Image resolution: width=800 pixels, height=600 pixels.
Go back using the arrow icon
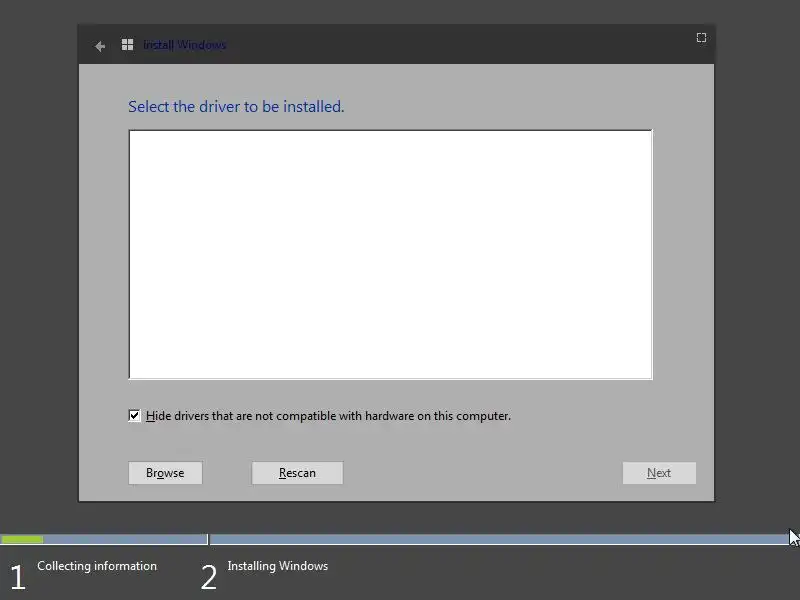point(100,46)
